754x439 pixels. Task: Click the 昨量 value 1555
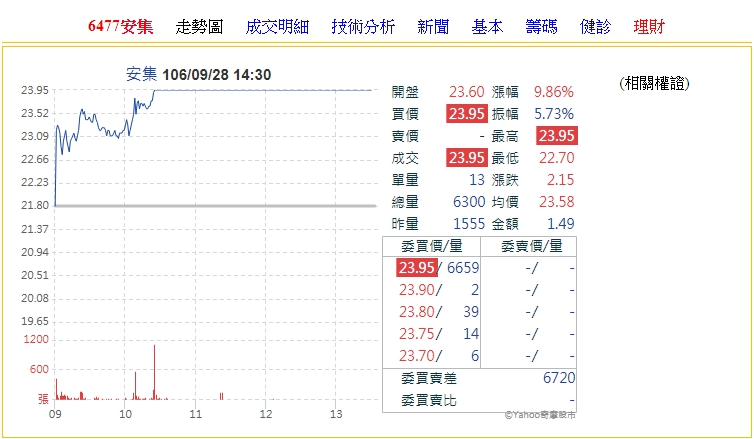pyautogui.click(x=469, y=224)
